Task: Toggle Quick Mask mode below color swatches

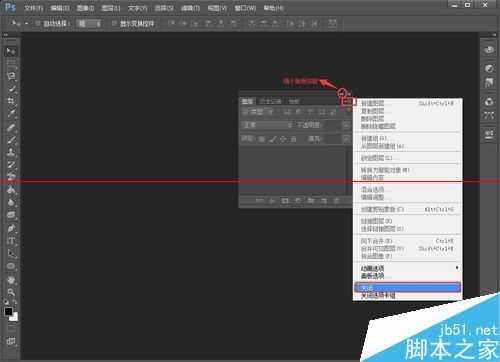Action: coord(11,329)
